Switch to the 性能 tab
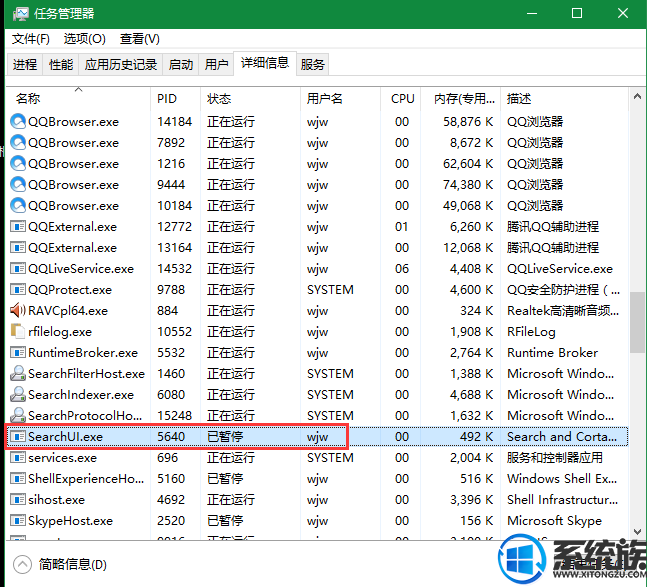 [x=61, y=64]
